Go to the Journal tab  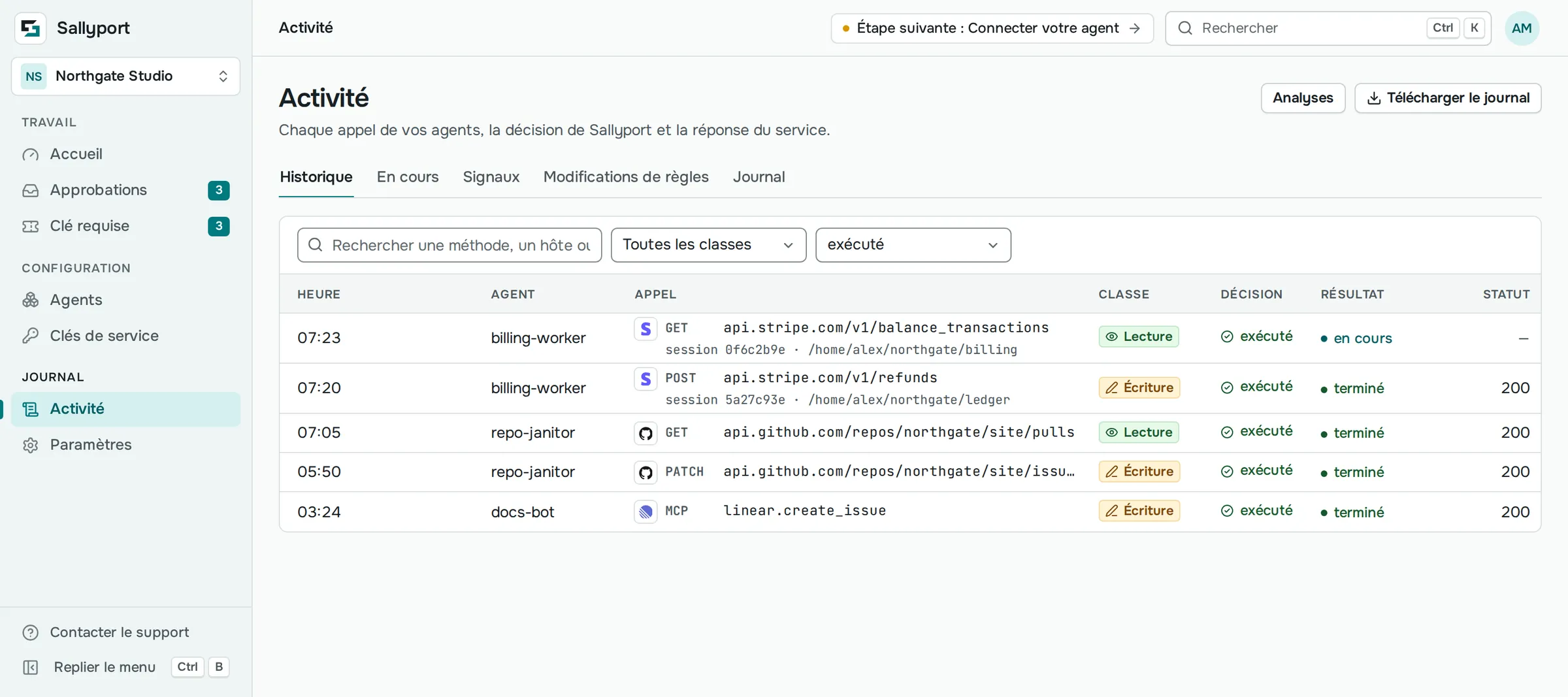point(759,177)
